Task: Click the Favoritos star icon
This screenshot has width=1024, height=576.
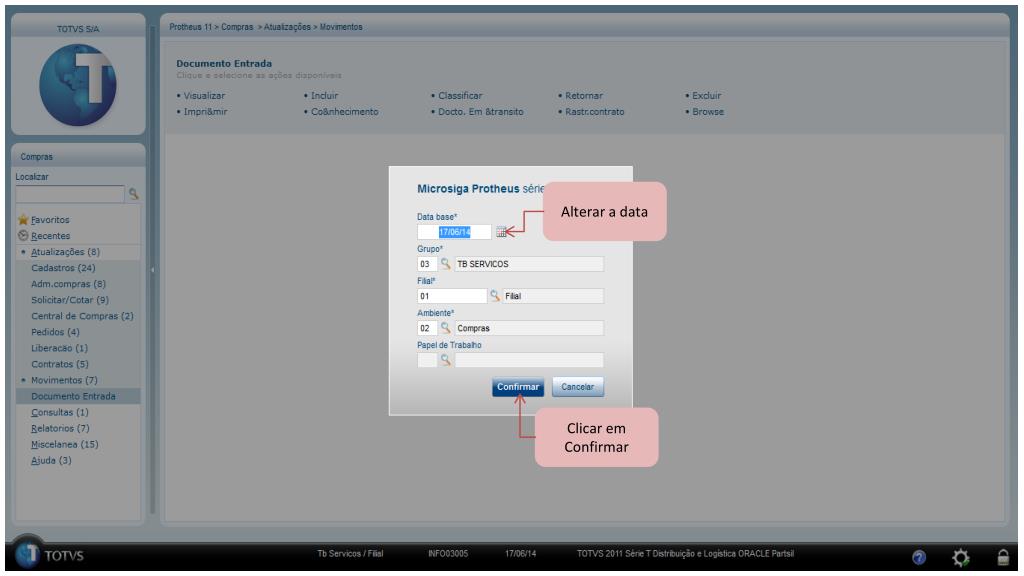Action: pyautogui.click(x=24, y=219)
